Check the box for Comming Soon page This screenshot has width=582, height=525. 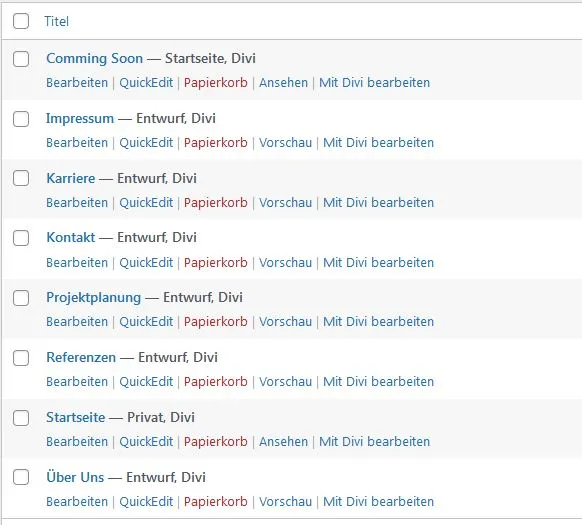(21, 59)
